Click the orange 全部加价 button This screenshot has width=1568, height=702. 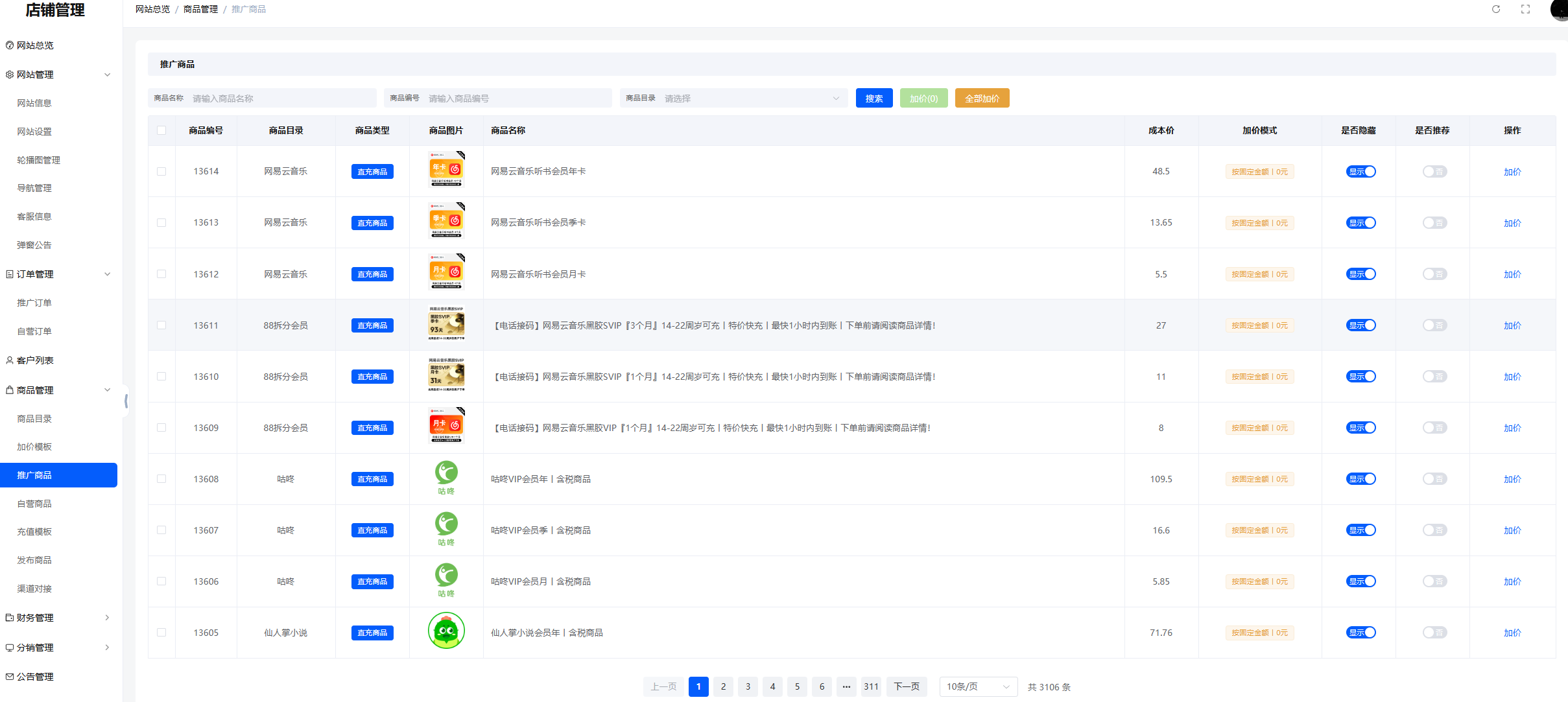click(982, 99)
